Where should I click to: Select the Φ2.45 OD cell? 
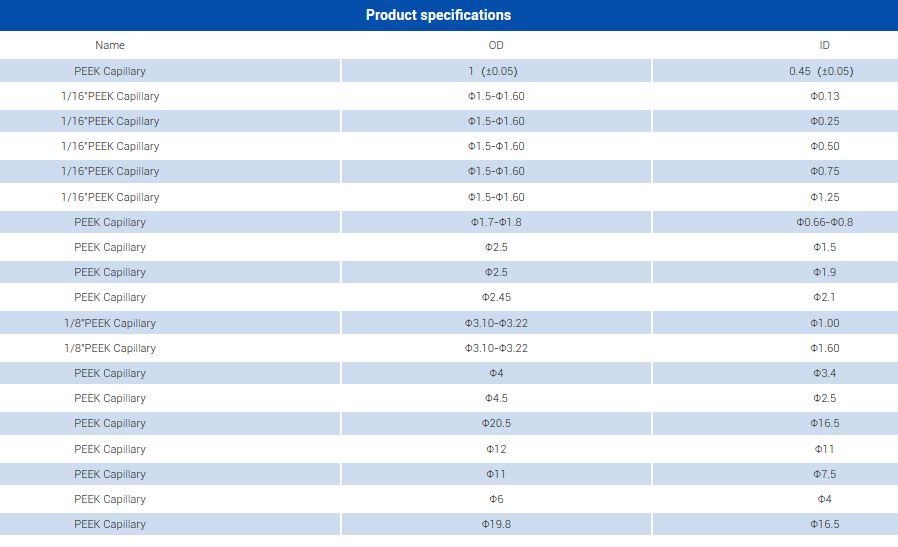coord(496,297)
